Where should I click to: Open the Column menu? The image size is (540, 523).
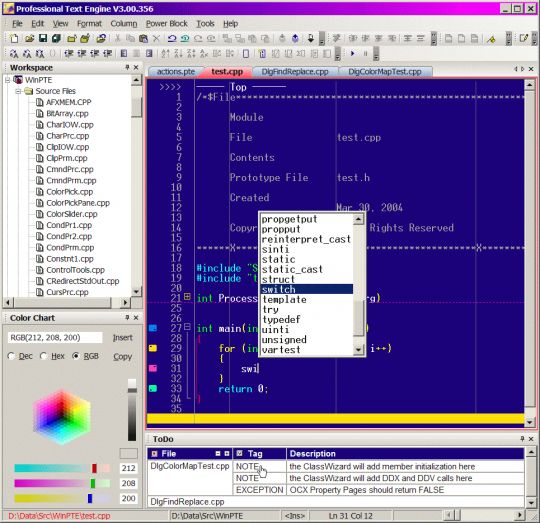124,23
